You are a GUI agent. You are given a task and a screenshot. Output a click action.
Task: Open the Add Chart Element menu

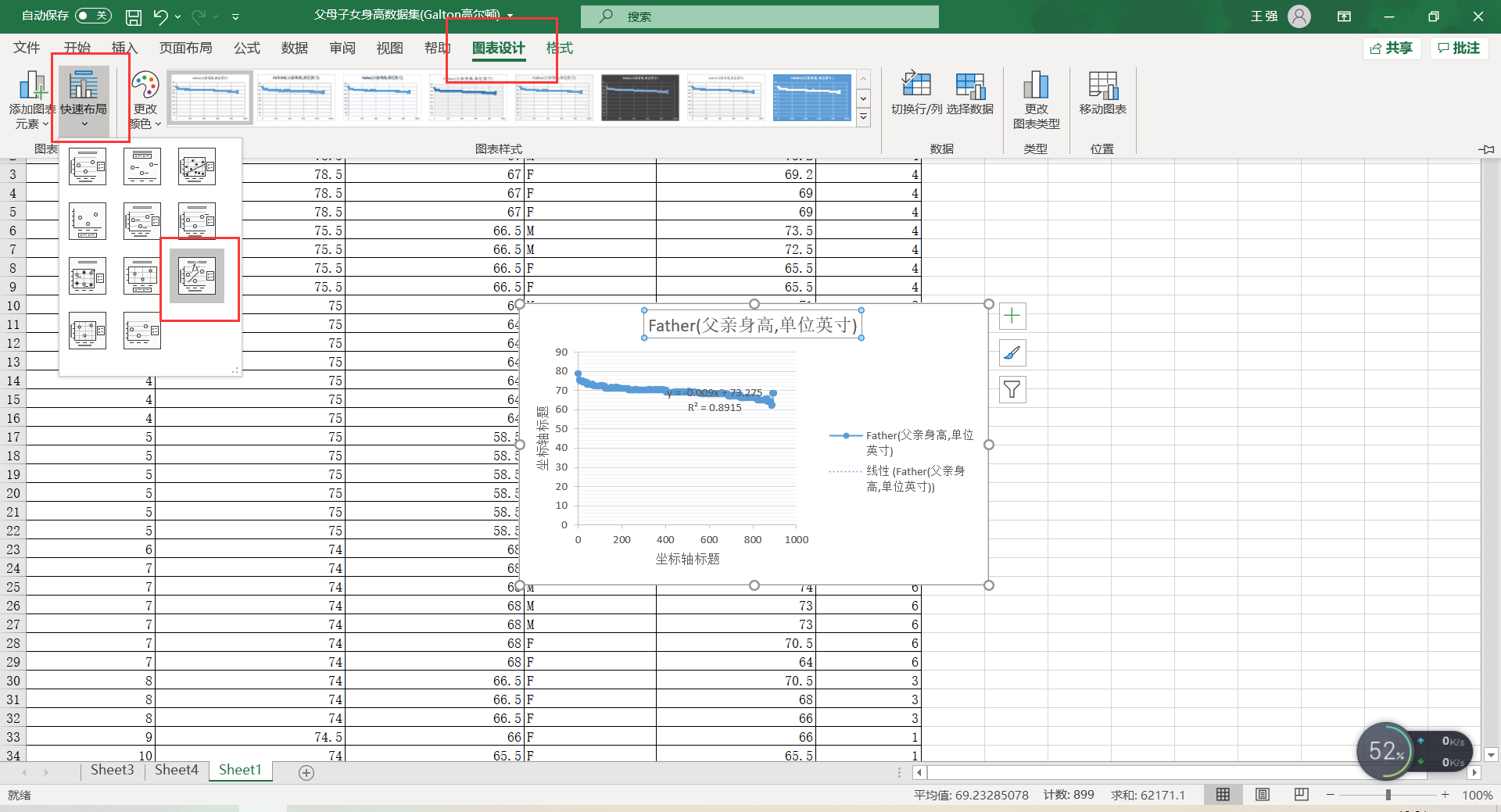(30, 100)
